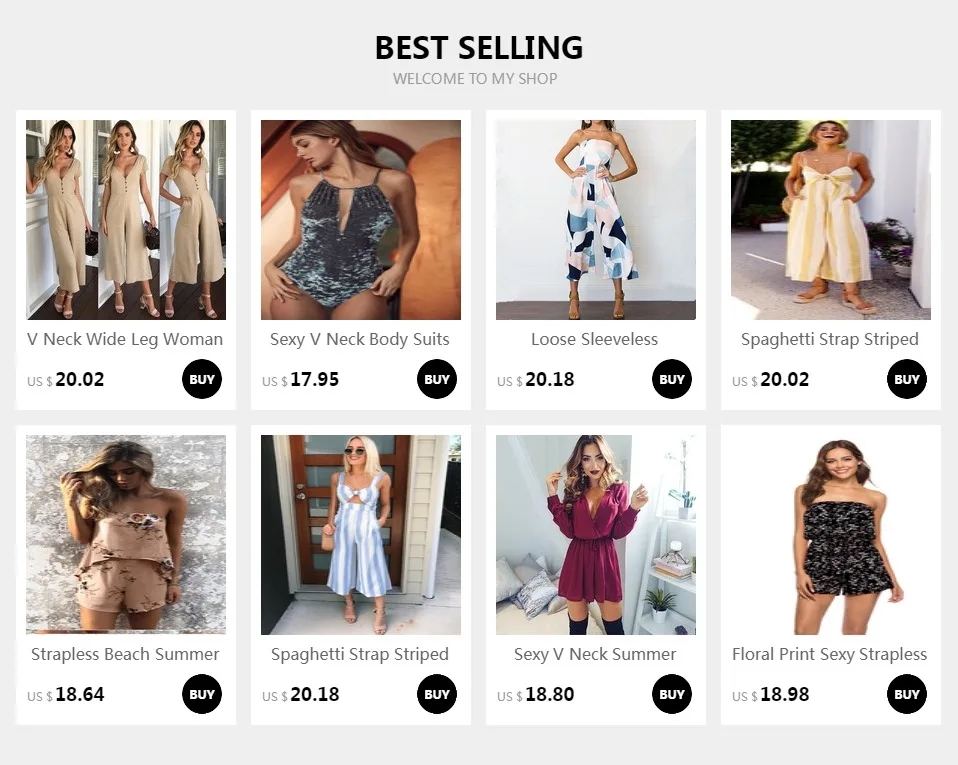
Task: Open the geometric print jumpsuit image
Action: point(596,220)
